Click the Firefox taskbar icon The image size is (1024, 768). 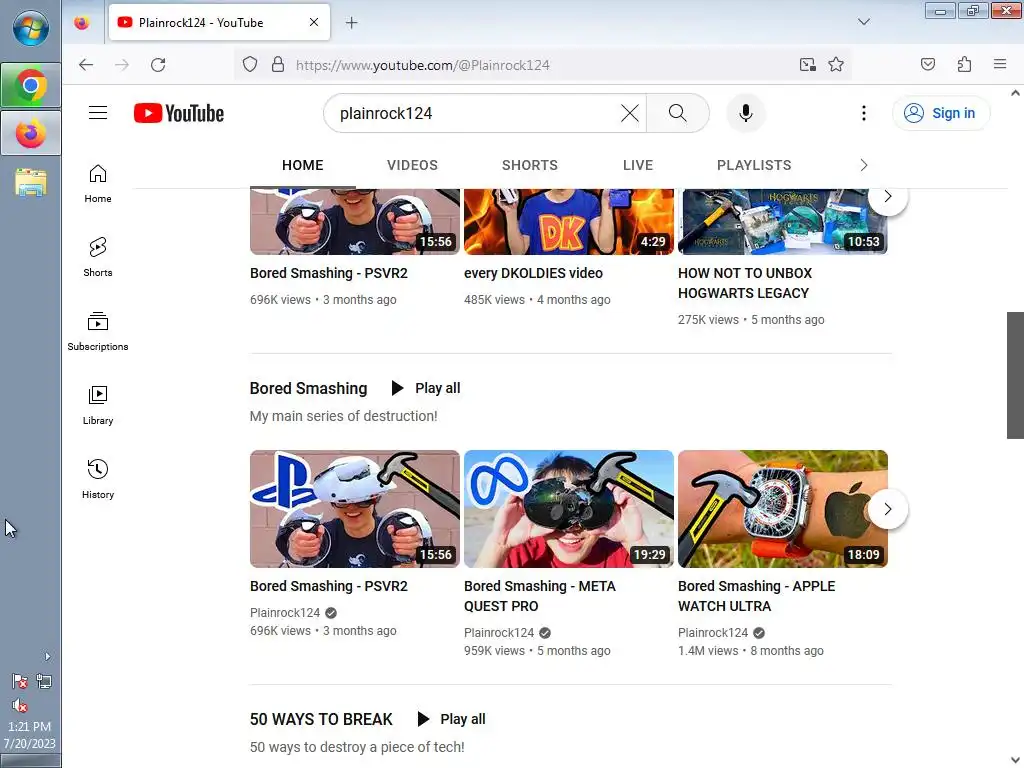(x=30, y=133)
